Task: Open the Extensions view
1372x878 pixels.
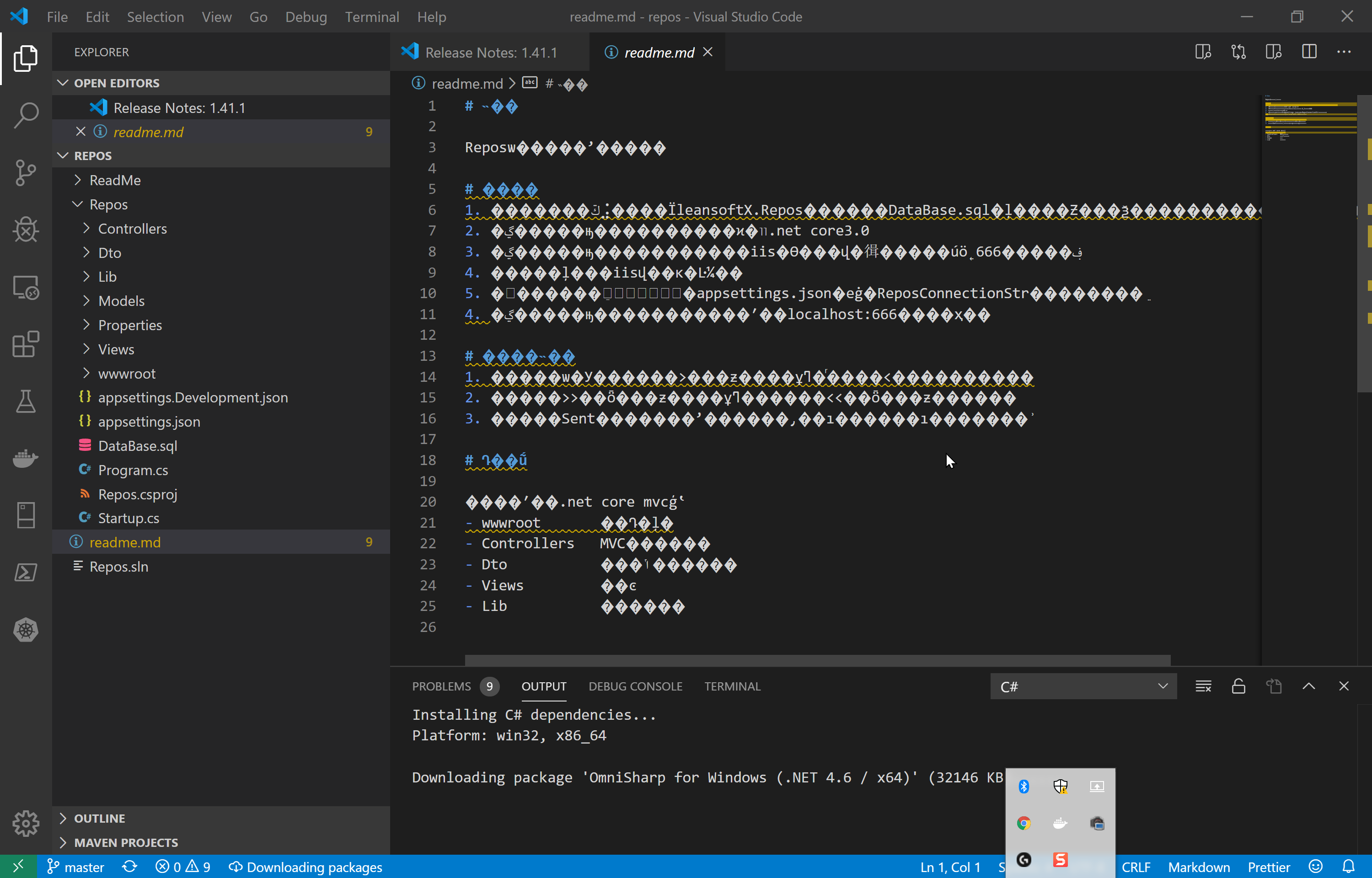Action: coord(25,344)
